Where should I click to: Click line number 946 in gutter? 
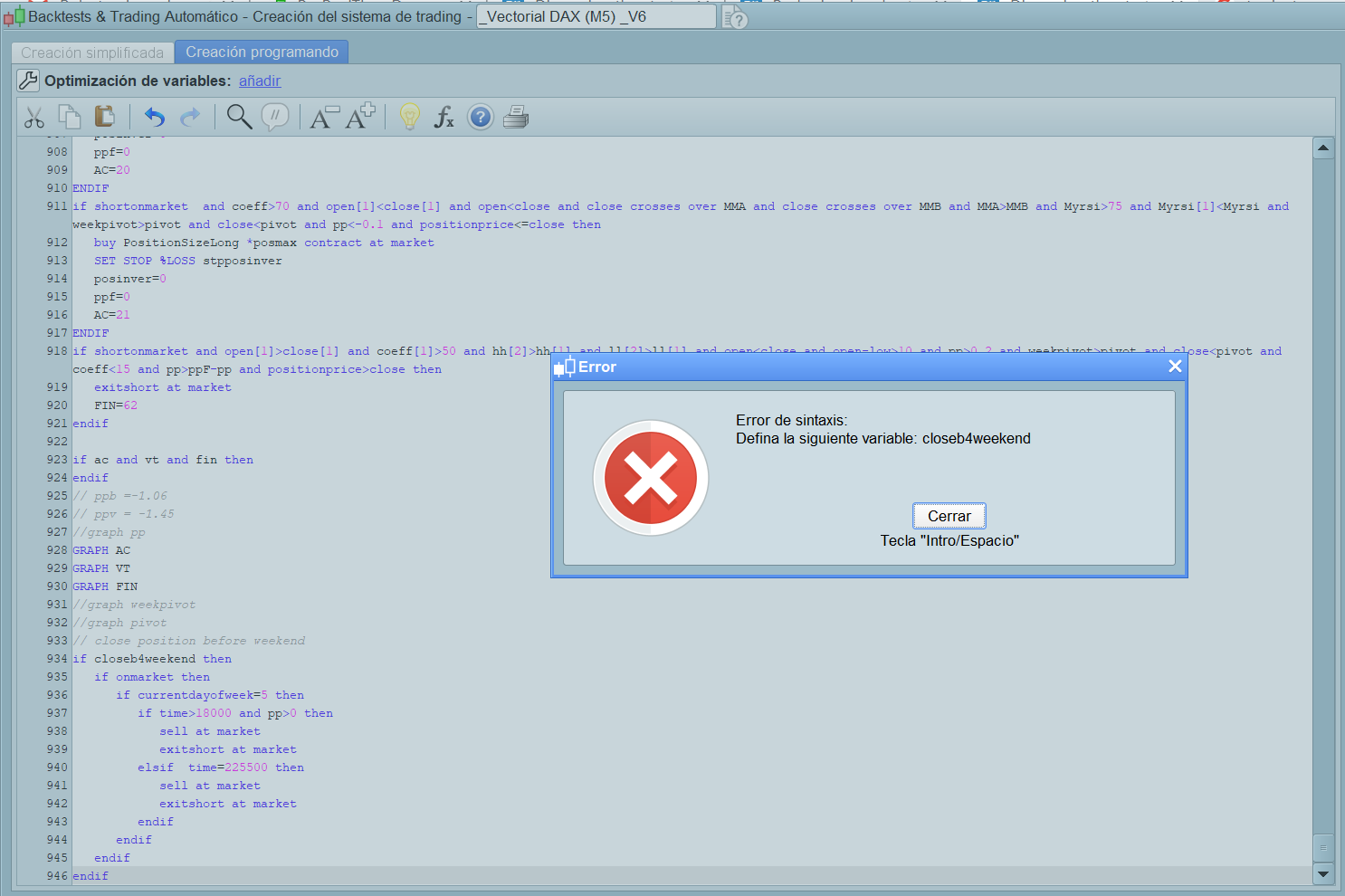coord(57,876)
